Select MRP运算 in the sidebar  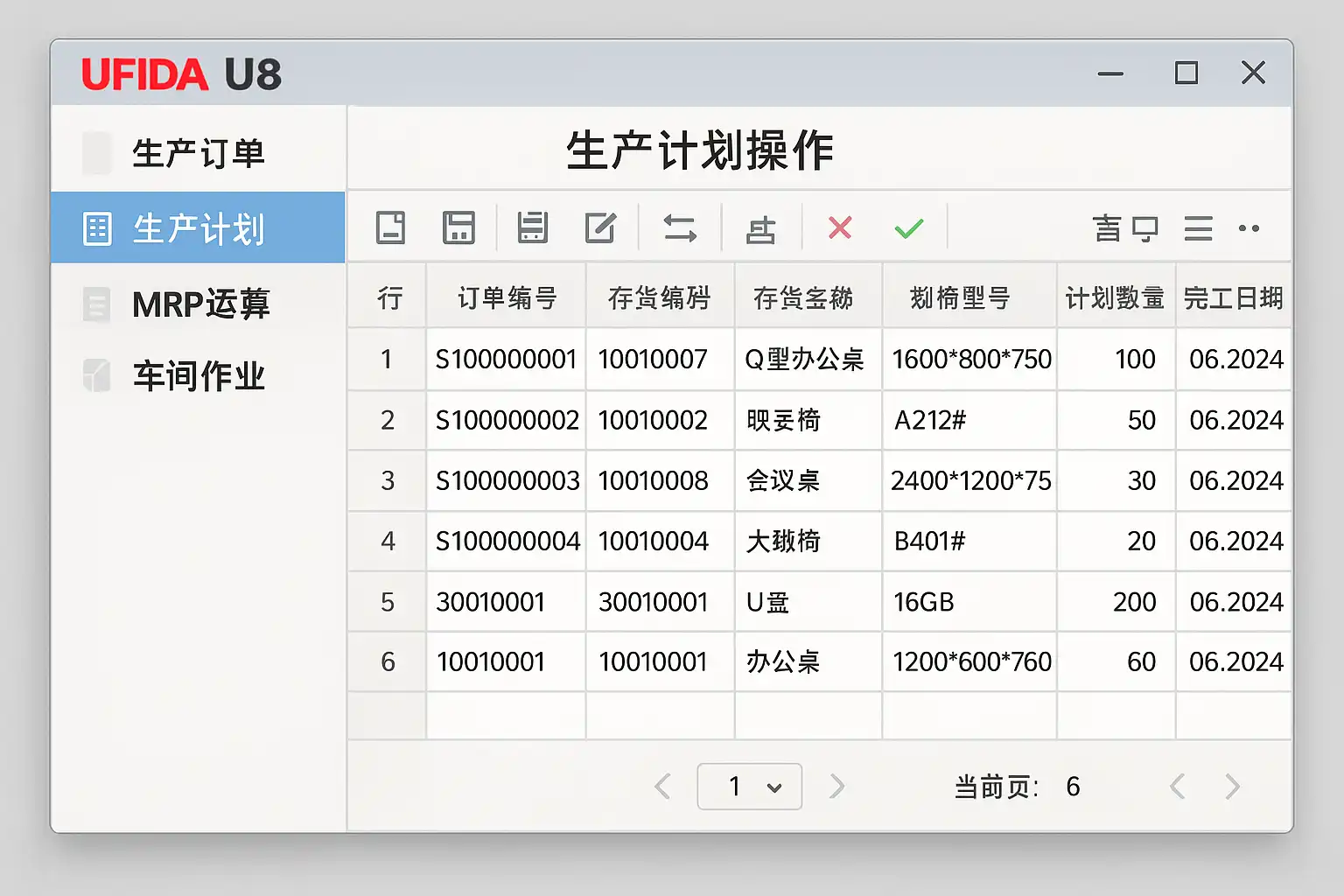[x=200, y=304]
